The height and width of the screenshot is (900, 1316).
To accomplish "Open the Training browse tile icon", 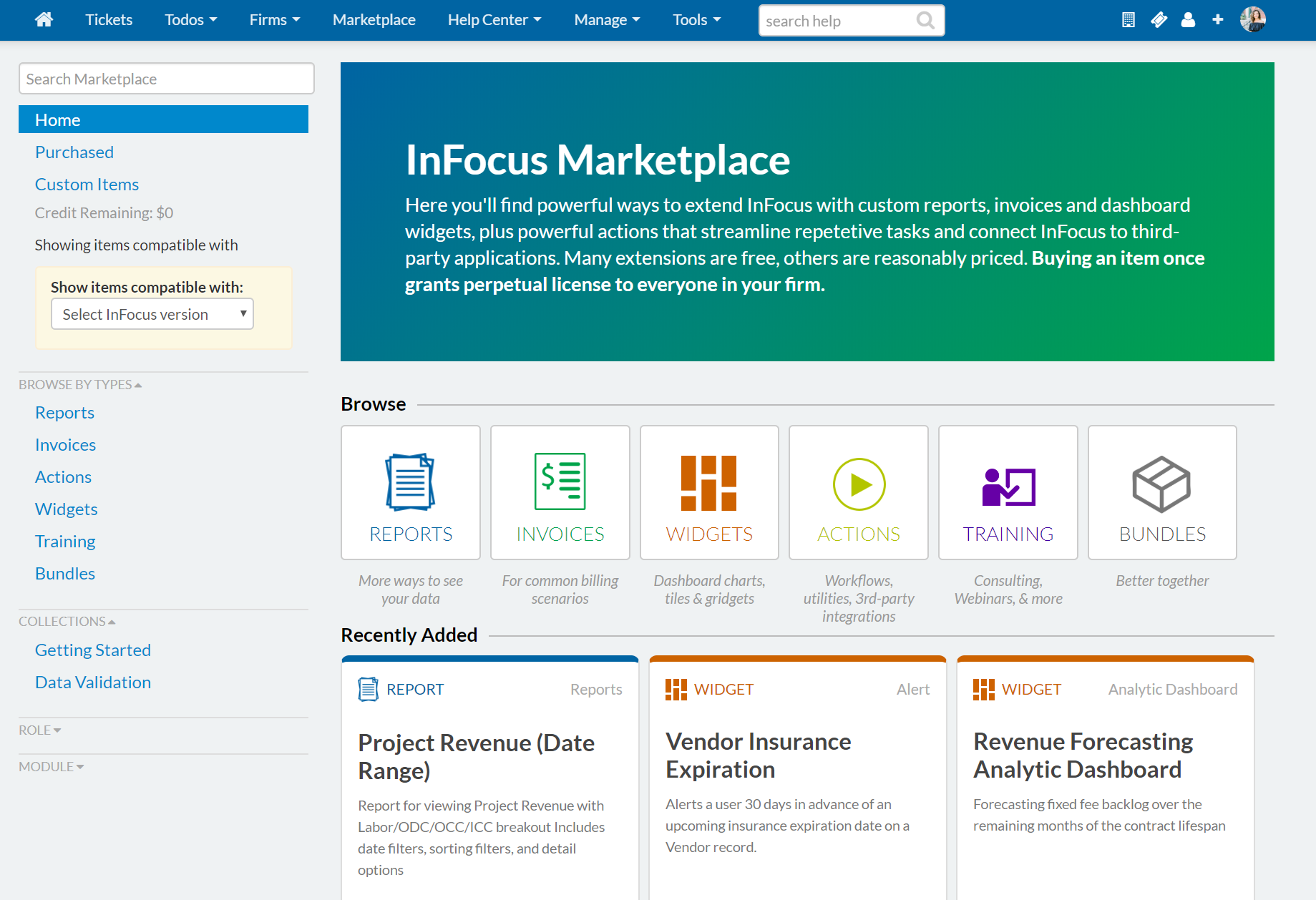I will tap(1008, 486).
